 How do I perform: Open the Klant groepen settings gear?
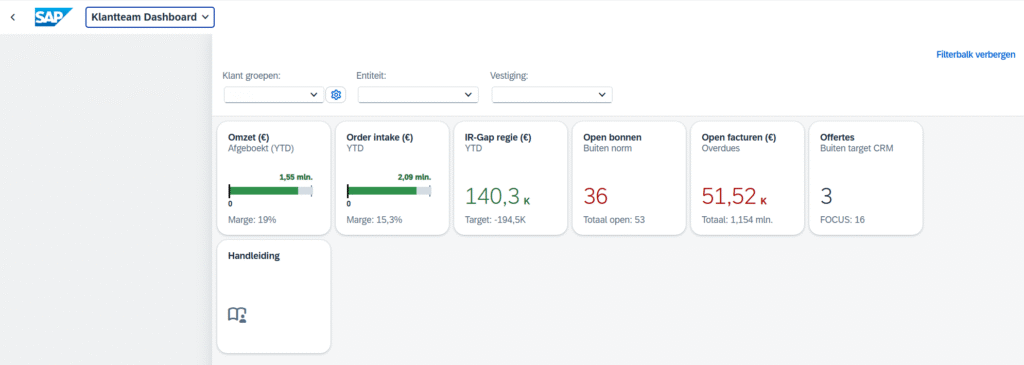(336, 95)
